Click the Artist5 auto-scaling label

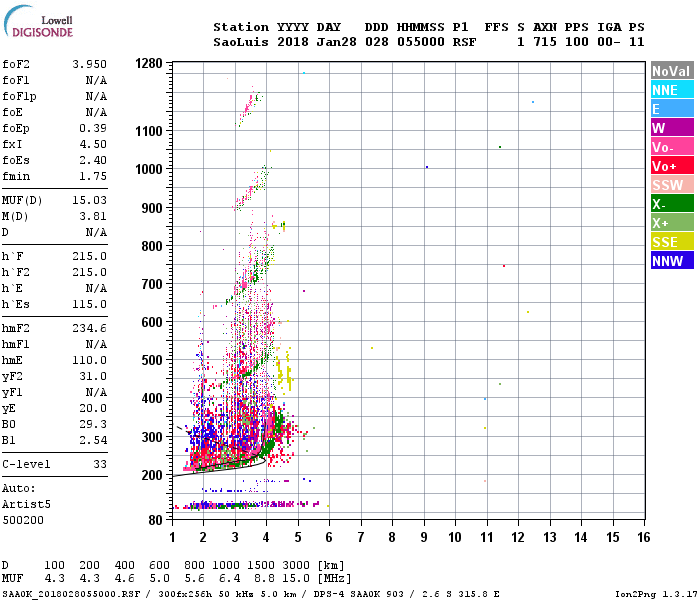click(x=26, y=504)
